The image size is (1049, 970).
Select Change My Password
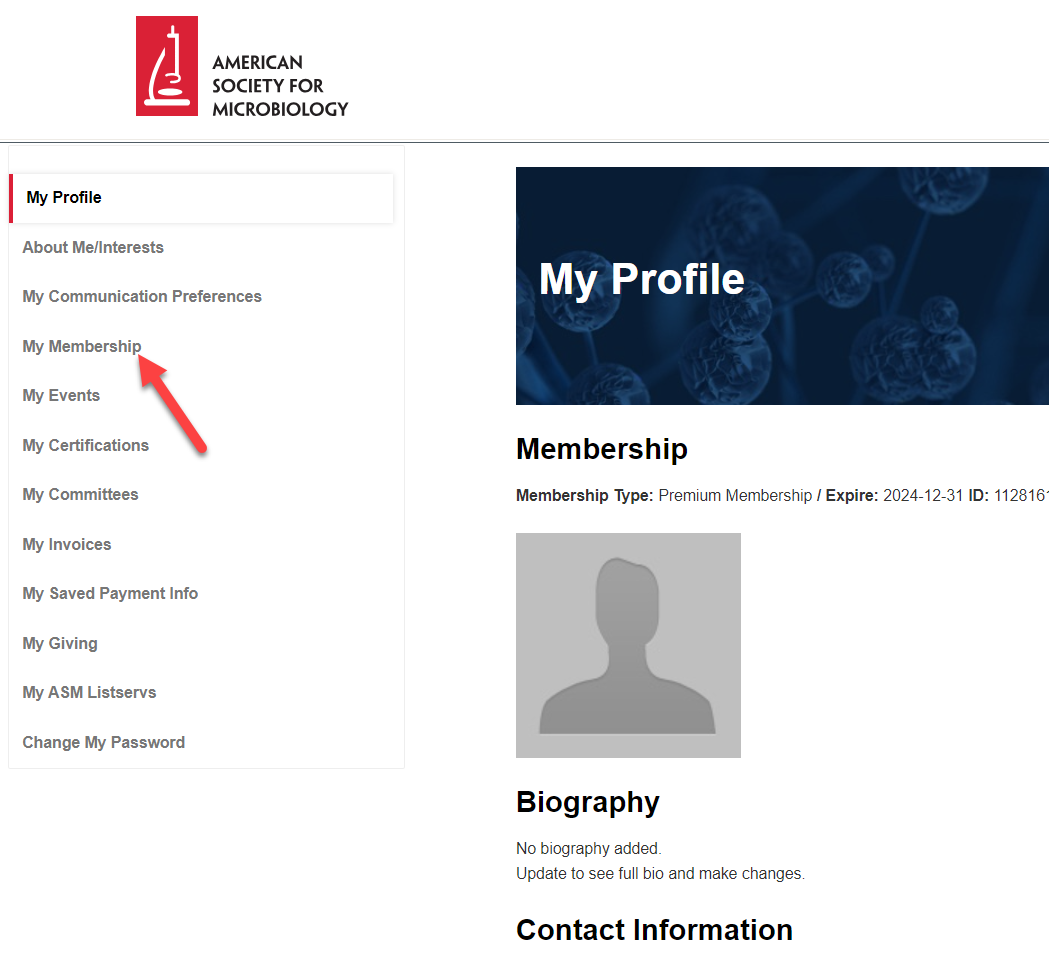point(103,742)
